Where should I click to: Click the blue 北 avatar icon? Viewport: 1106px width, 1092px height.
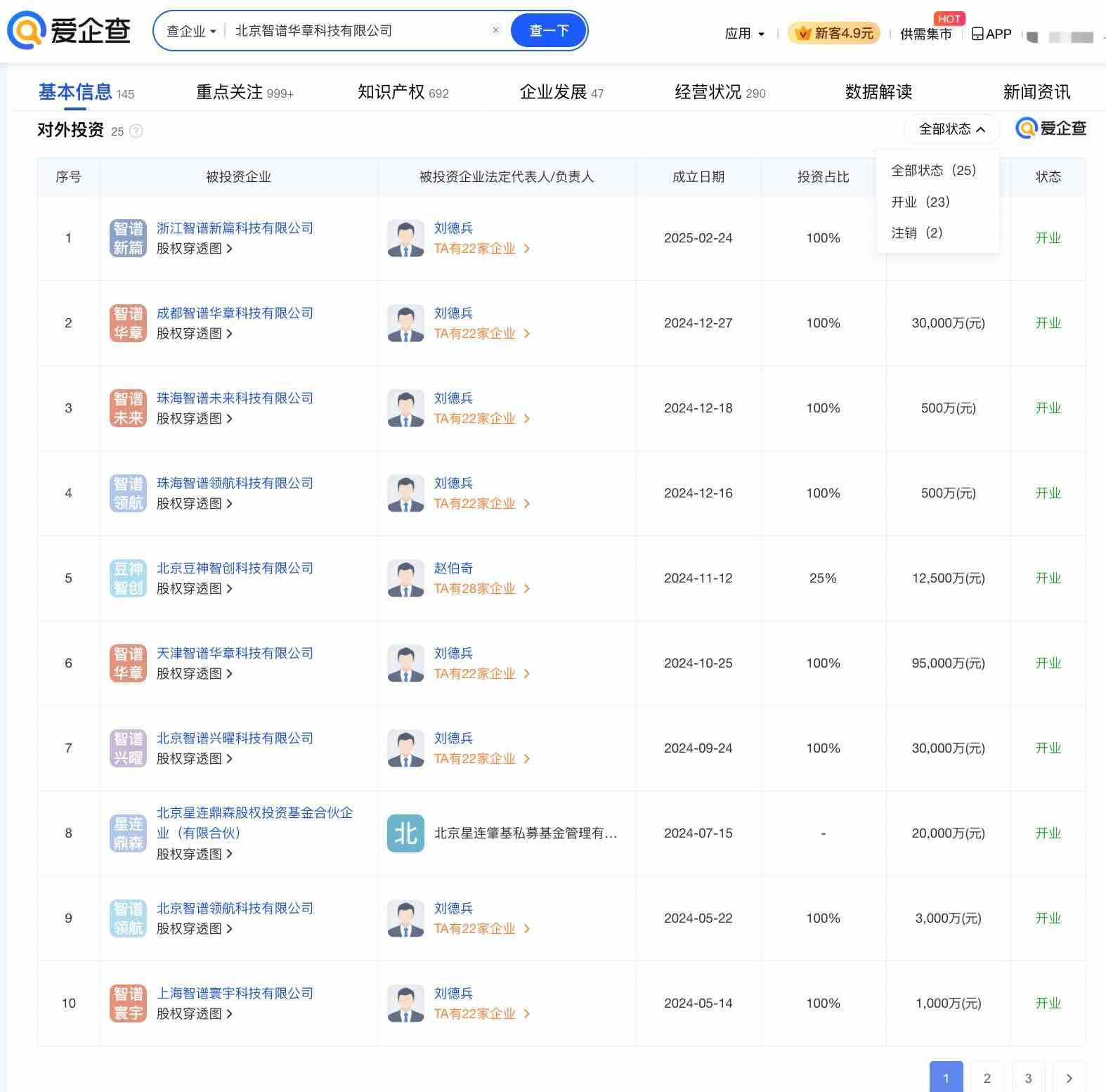[x=405, y=833]
